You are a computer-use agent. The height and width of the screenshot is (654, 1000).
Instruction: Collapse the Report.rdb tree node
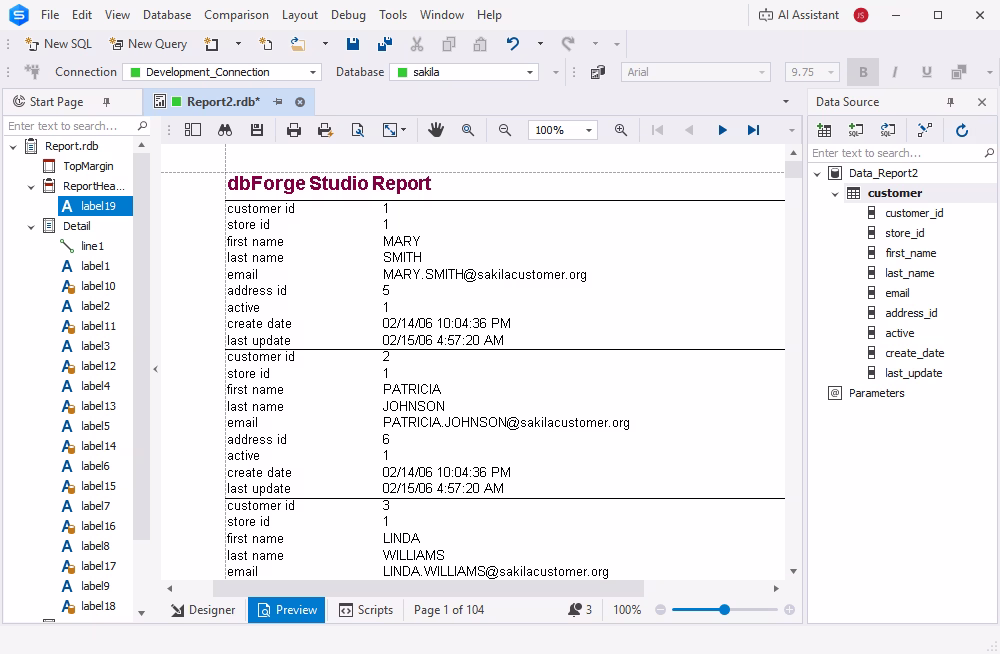[x=13, y=147]
